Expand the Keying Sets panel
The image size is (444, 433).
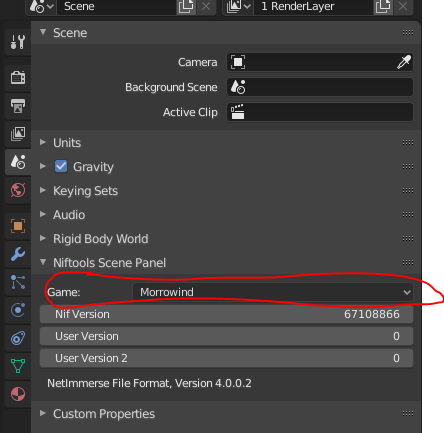click(x=43, y=190)
